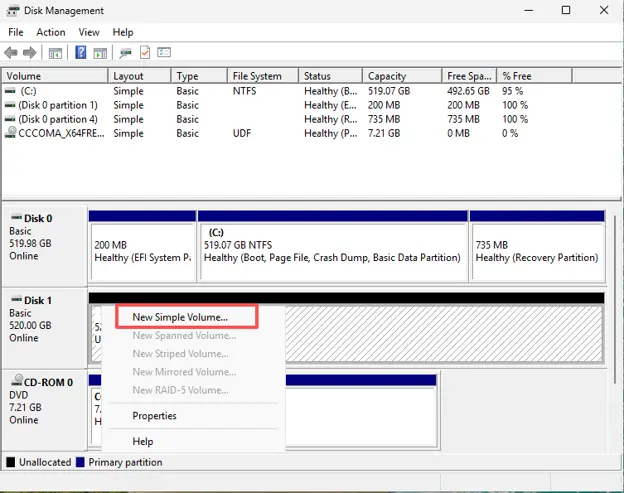Sort by the % Free column header
This screenshot has width=624, height=493.
coord(534,76)
